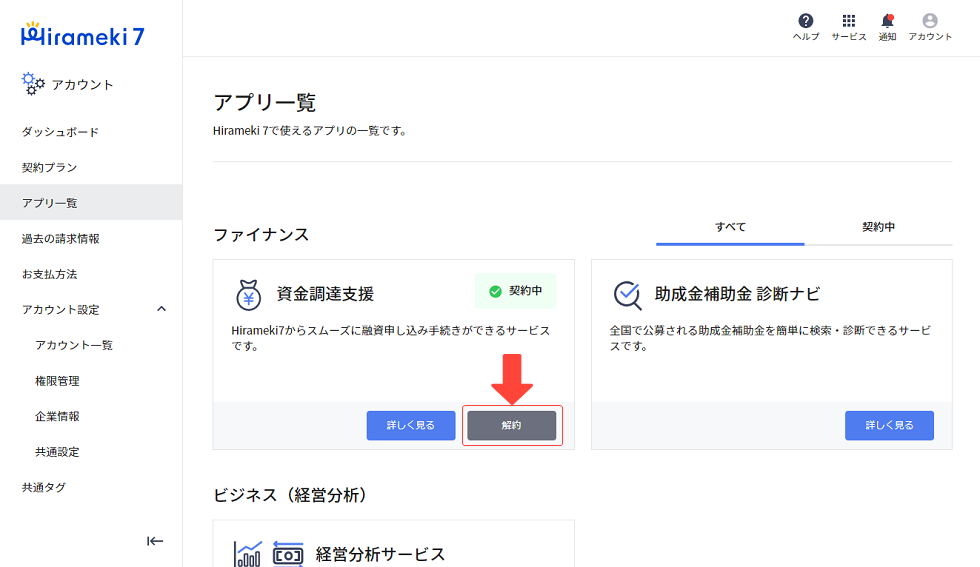This screenshot has width=980, height=567.
Task: Collapse the アカウント設定 chevron
Action: (x=161, y=309)
